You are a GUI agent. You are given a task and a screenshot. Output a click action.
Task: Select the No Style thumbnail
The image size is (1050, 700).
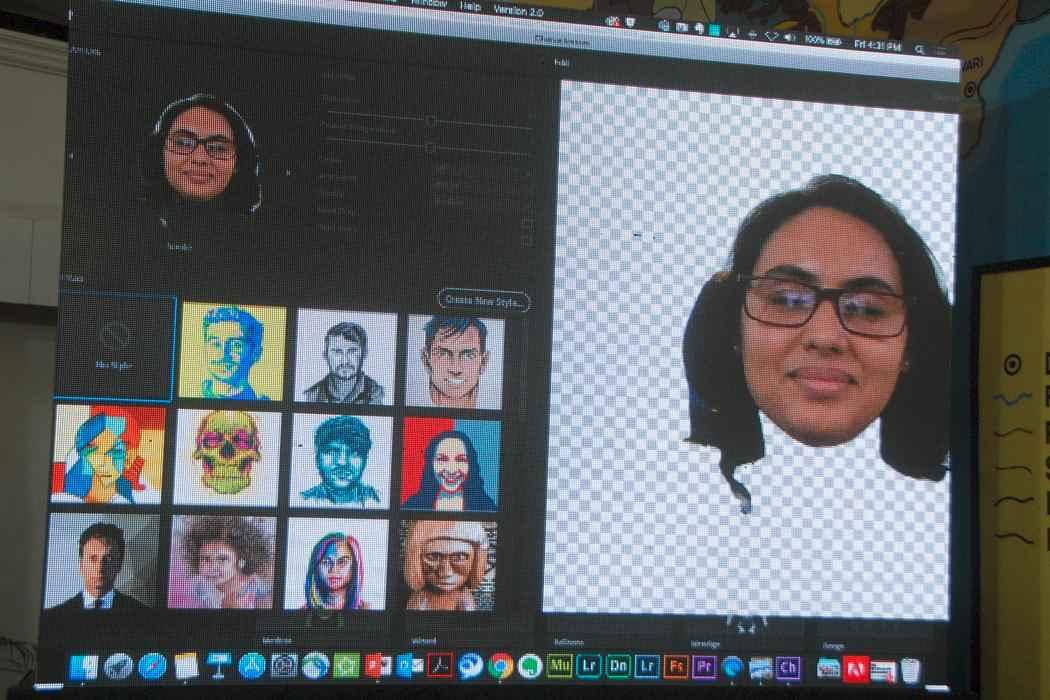pyautogui.click(x=114, y=346)
